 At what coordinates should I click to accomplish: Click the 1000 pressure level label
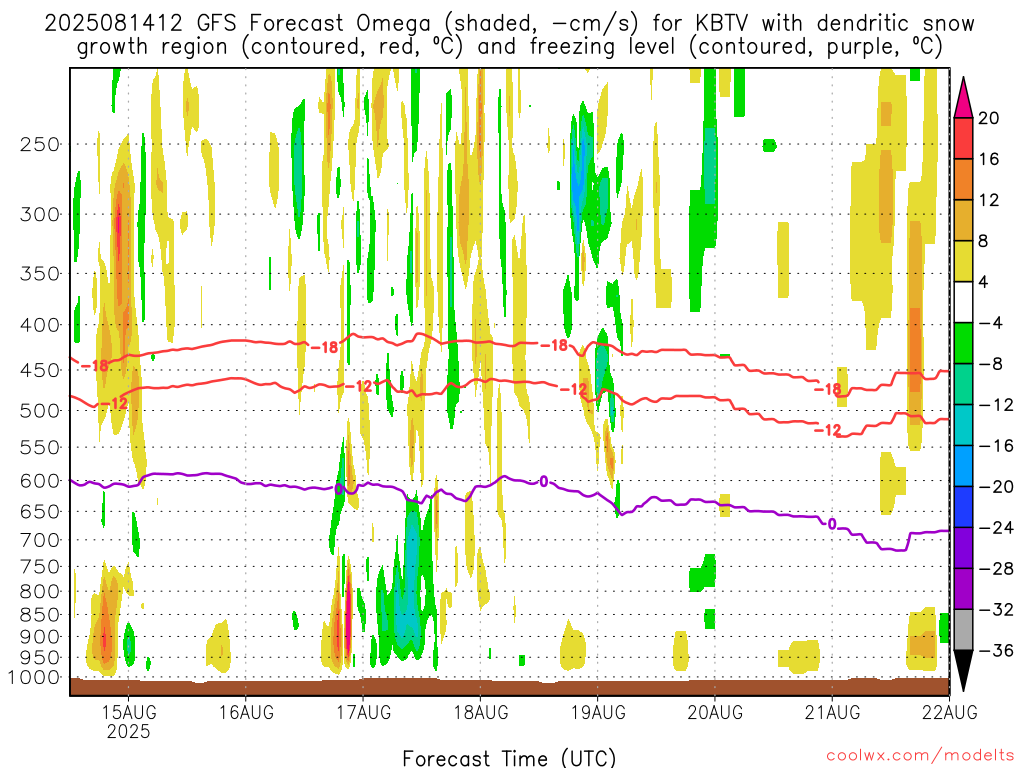(35, 678)
